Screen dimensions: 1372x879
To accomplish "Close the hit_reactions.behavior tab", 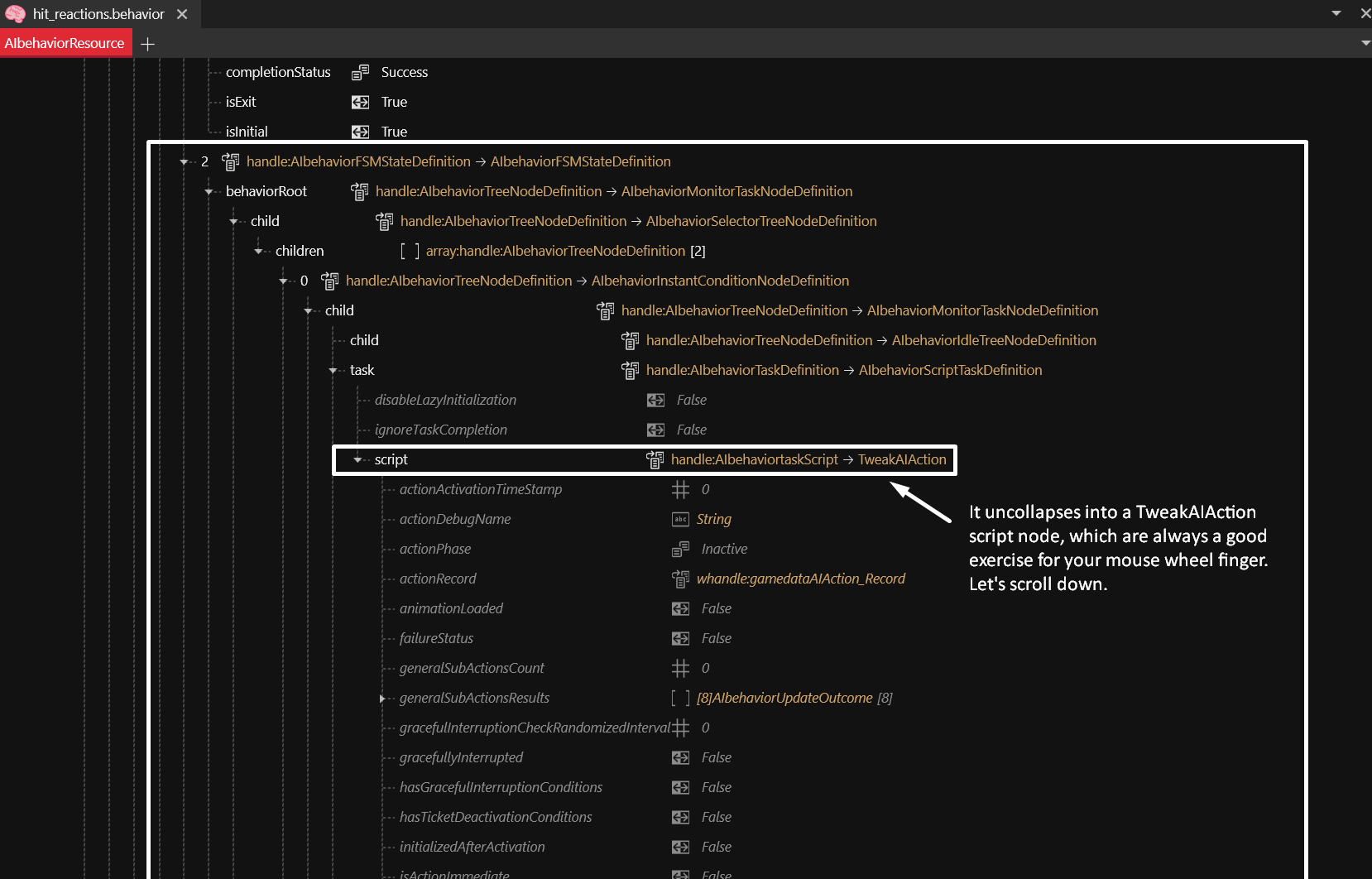I will pos(182,14).
